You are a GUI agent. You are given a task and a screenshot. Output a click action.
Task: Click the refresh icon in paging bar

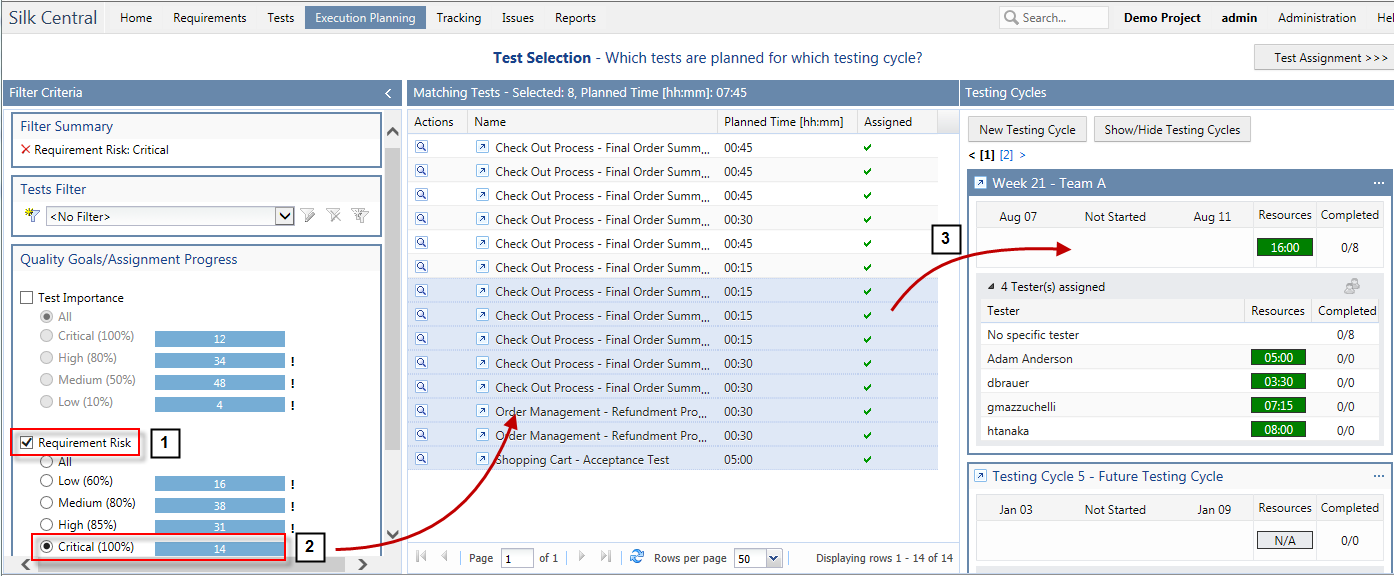point(636,557)
